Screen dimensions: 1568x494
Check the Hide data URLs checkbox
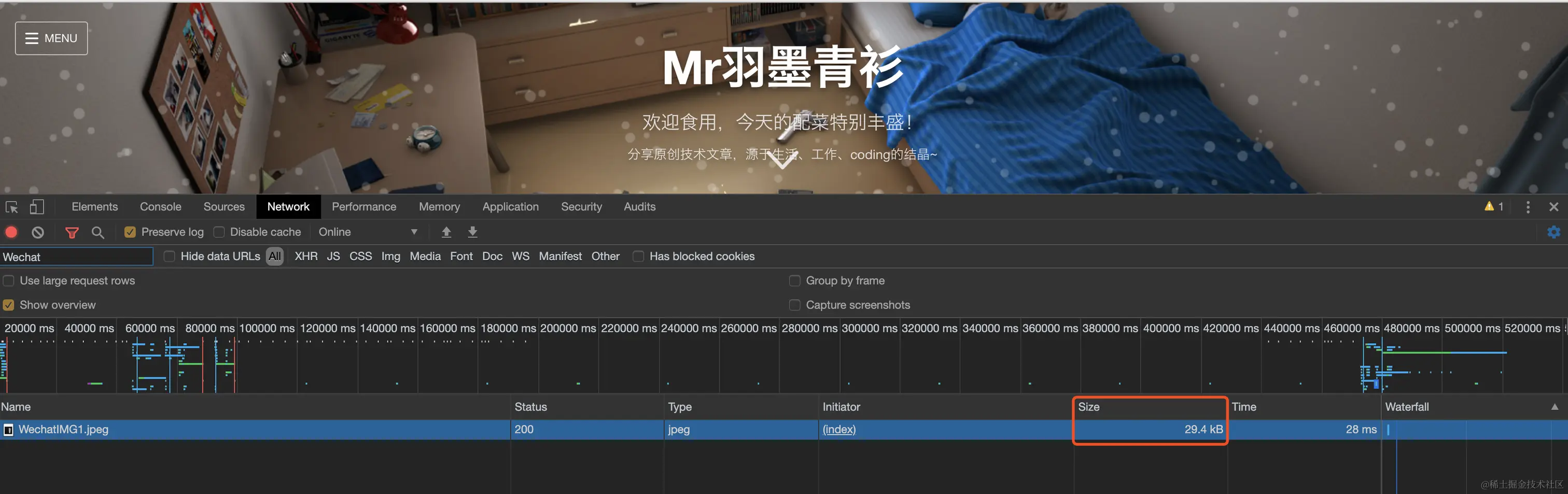(169, 257)
